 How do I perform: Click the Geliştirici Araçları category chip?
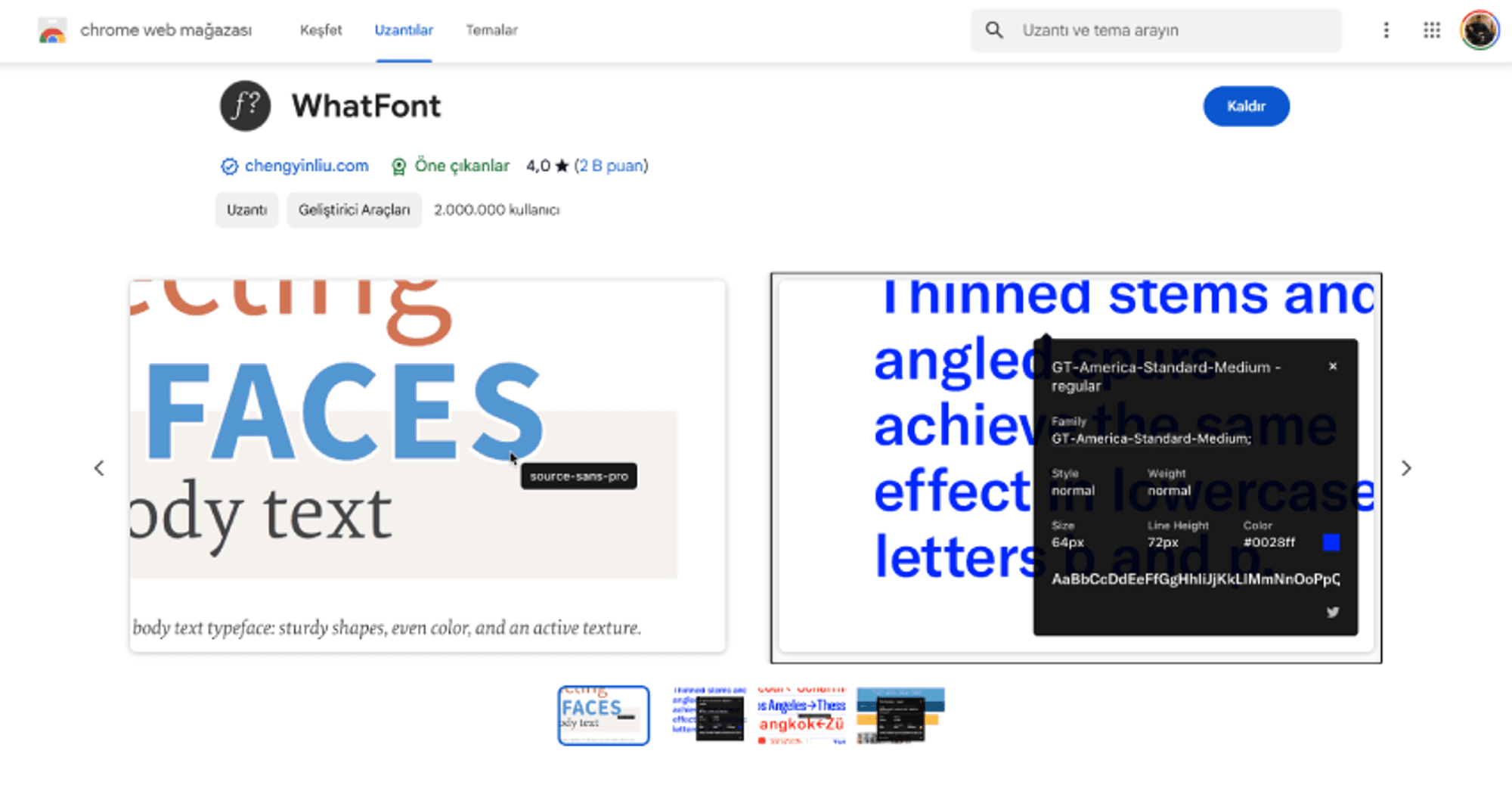pyautogui.click(x=354, y=209)
